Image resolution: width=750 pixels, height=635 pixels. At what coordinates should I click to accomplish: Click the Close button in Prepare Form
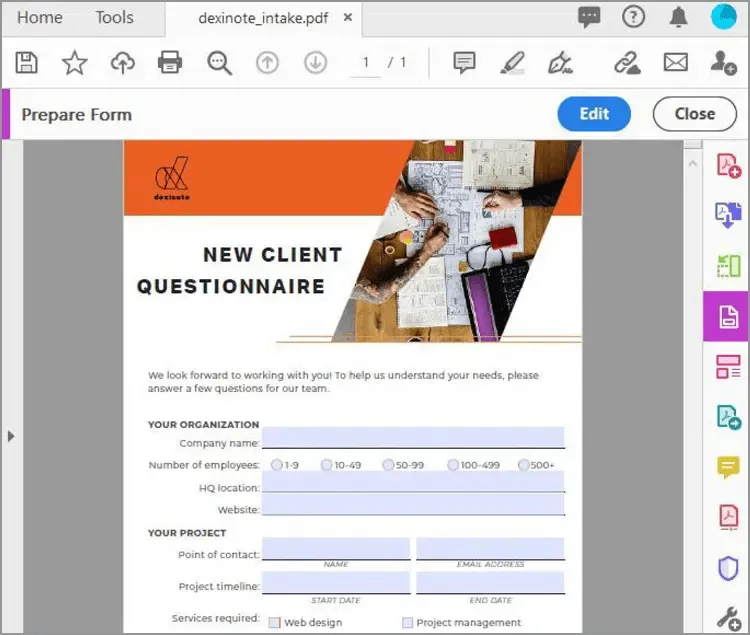695,114
